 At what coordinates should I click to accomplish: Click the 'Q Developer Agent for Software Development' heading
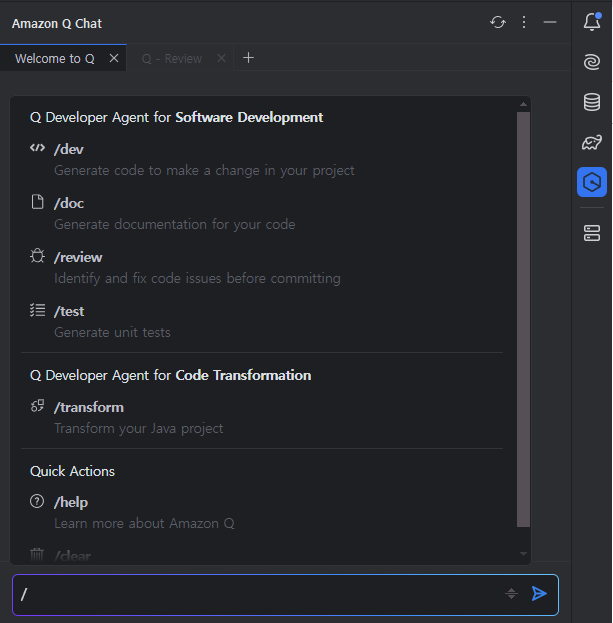(x=176, y=118)
